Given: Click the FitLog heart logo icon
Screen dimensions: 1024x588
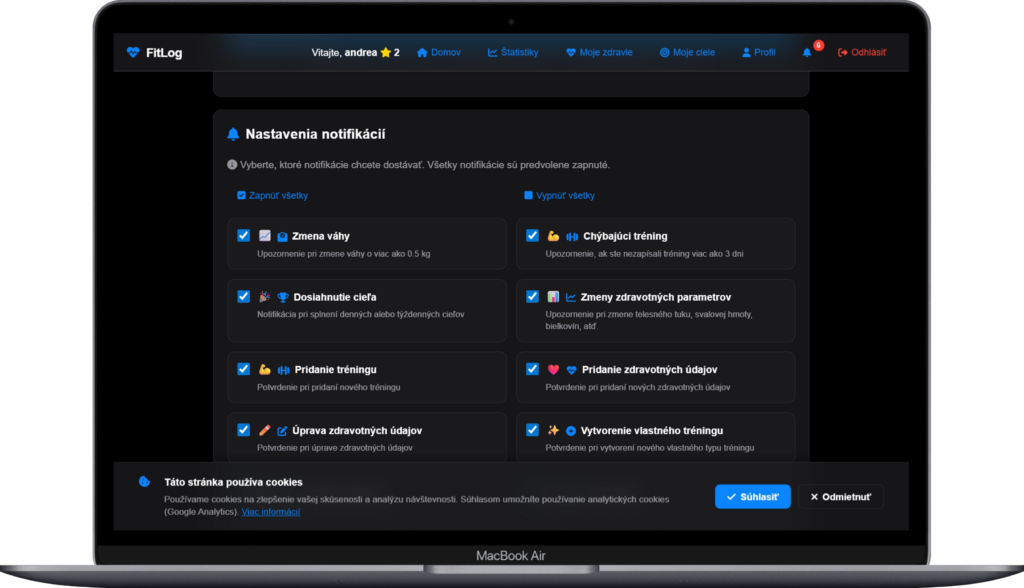Looking at the screenshot, I should [133, 53].
